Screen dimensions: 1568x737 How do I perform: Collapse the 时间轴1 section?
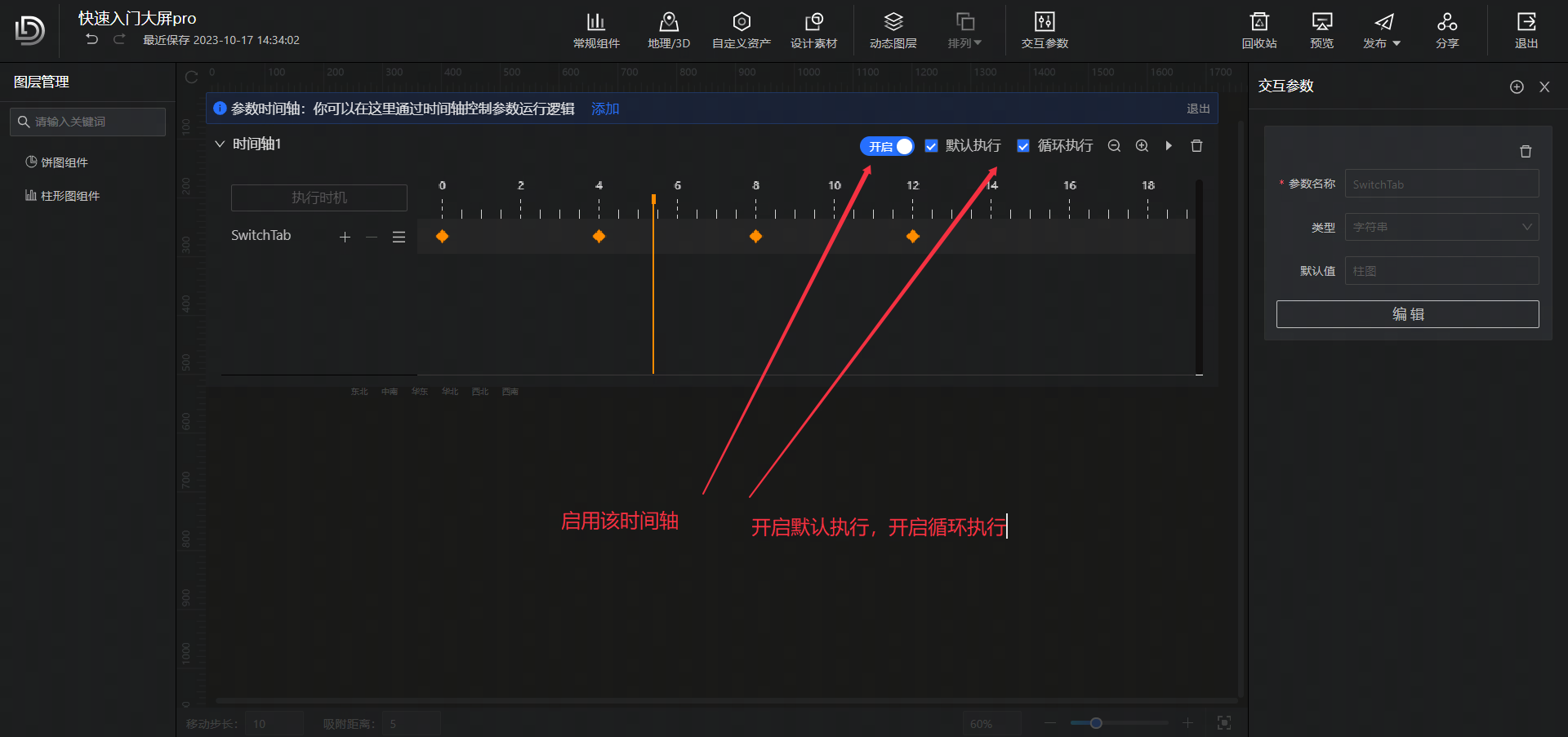click(220, 144)
